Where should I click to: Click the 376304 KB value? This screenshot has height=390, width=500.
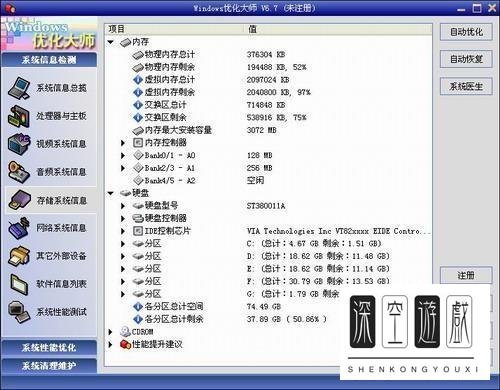pos(266,55)
